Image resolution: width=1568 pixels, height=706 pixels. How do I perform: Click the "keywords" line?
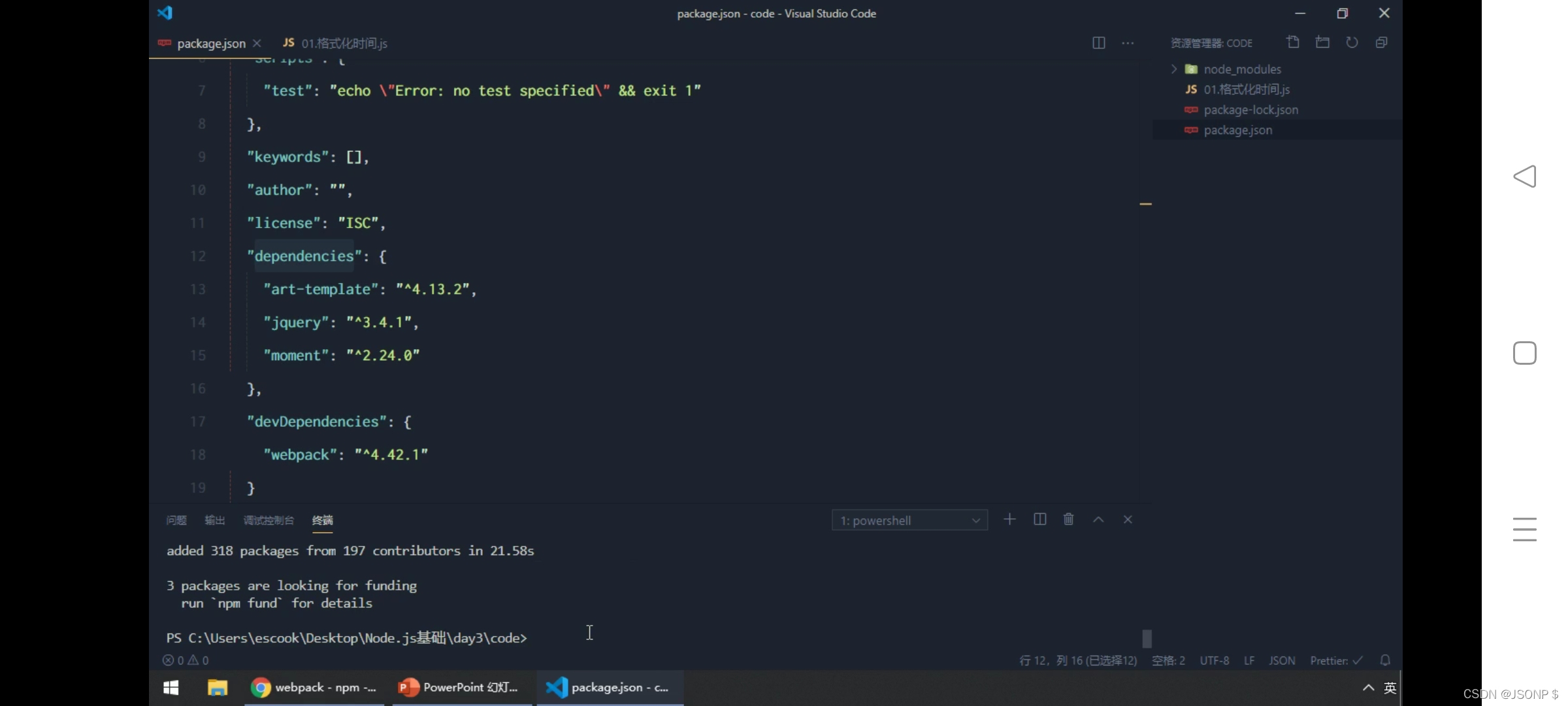308,157
